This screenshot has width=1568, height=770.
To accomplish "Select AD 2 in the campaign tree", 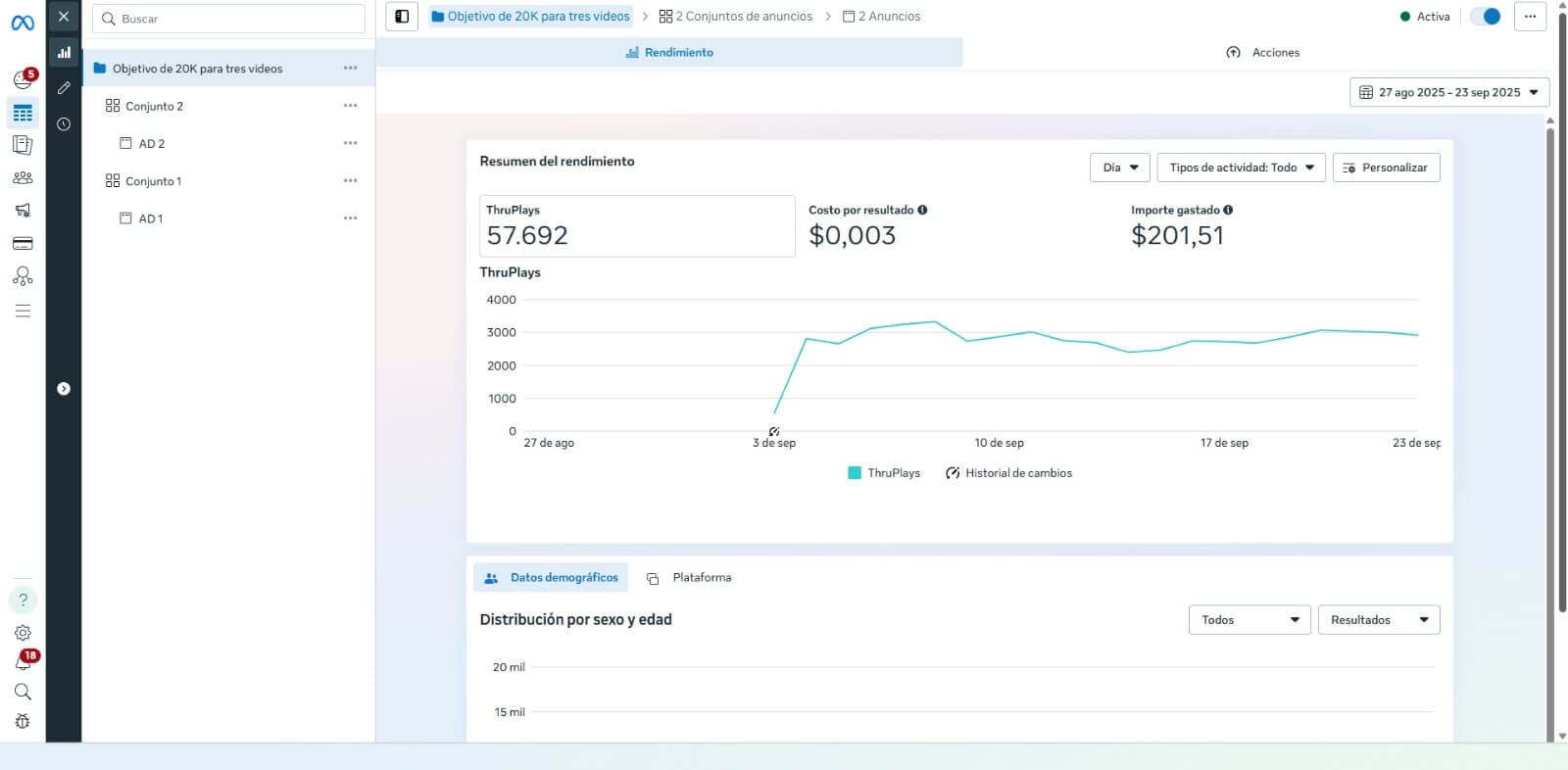I will (151, 144).
